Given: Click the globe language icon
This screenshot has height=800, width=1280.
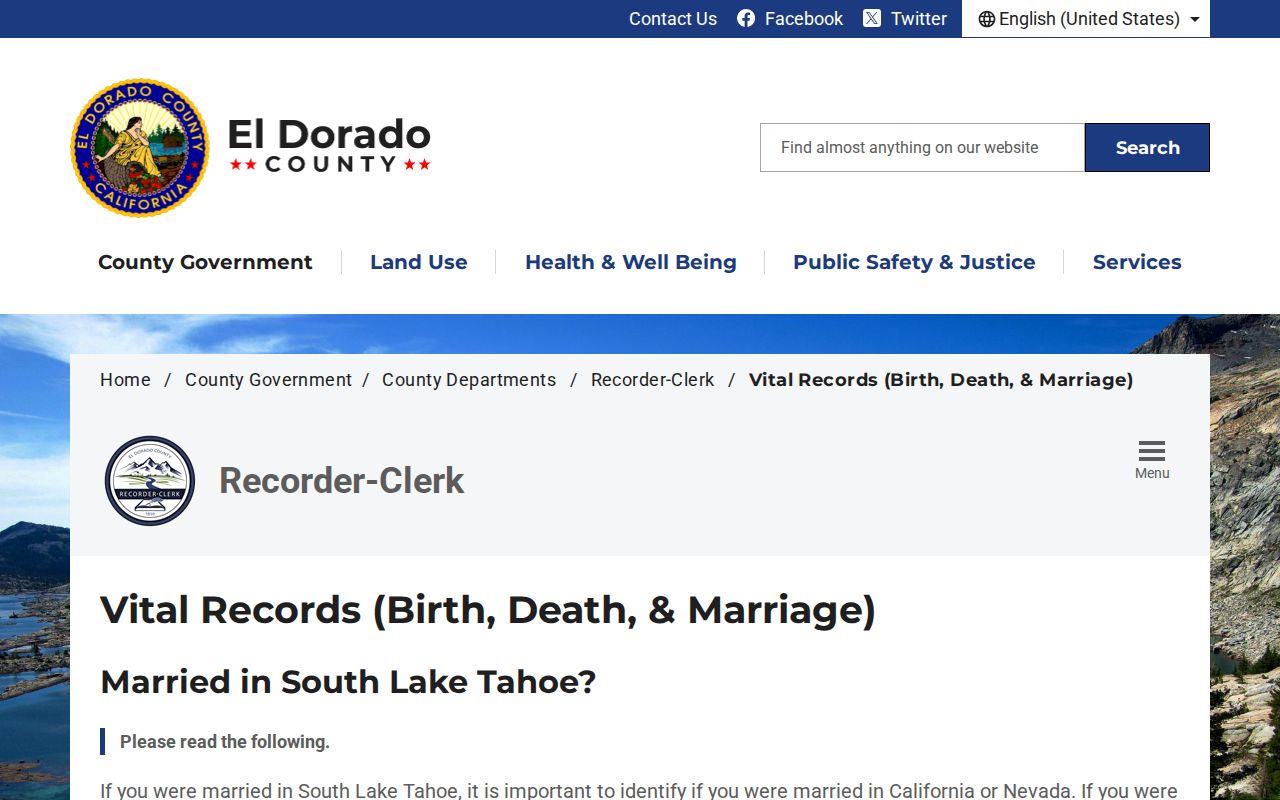Looking at the screenshot, I should point(987,19).
